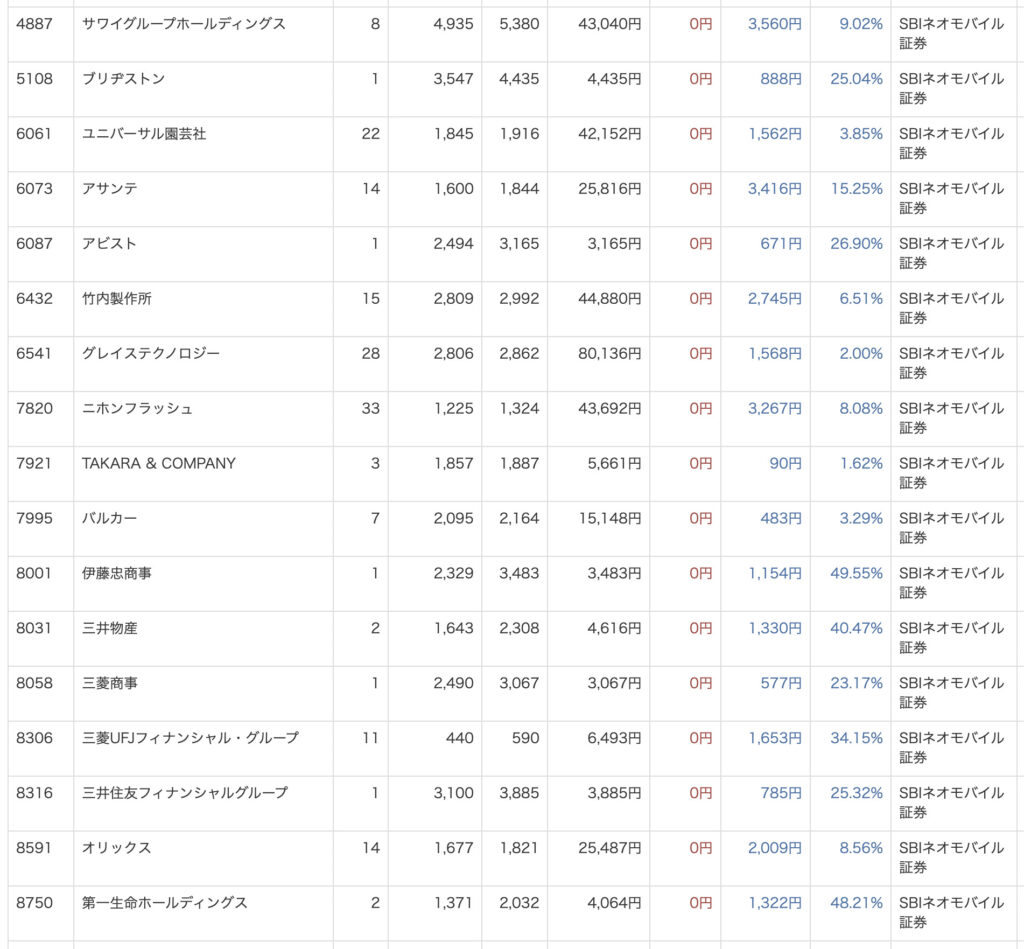Click stock code 8316
Image resolution: width=1024 pixels, height=949 pixels.
tap(34, 792)
